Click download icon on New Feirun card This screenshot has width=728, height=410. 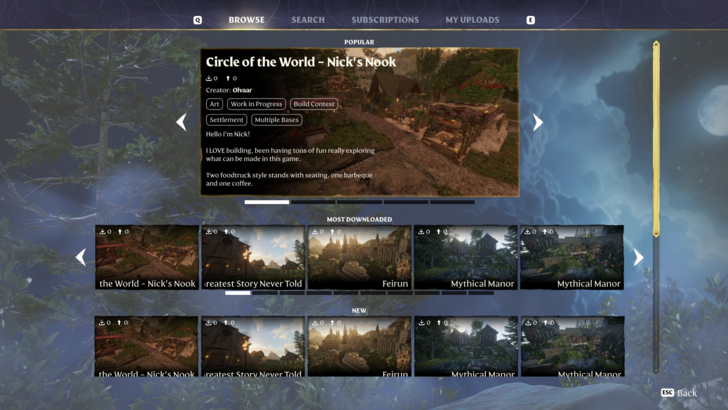pyautogui.click(x=315, y=322)
